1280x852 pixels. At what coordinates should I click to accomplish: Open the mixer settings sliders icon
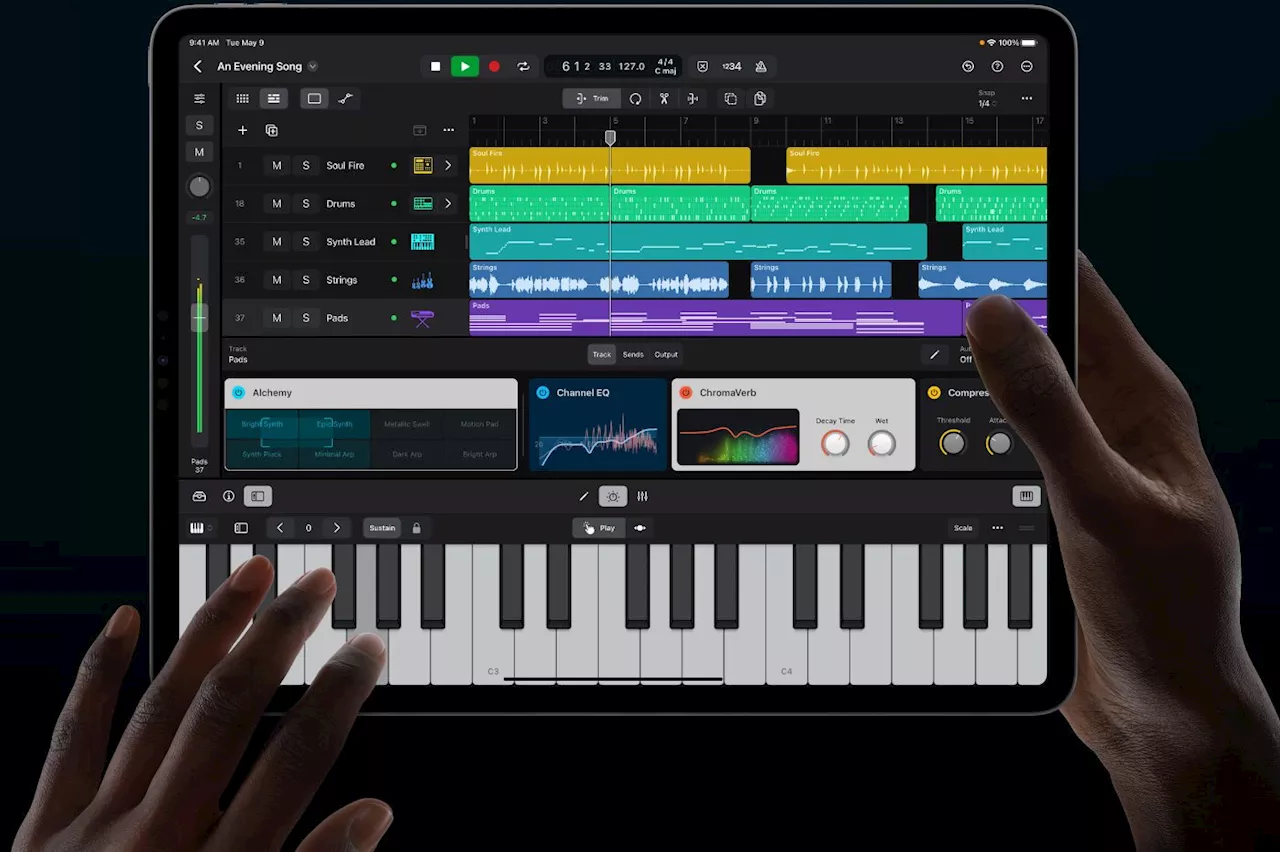(x=199, y=98)
